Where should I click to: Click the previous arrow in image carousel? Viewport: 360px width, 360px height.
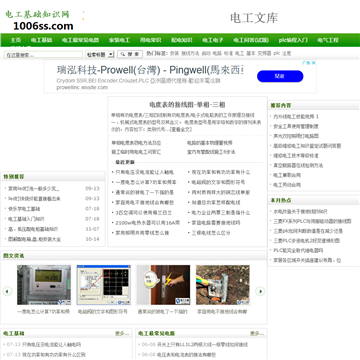[x=7, y=291]
